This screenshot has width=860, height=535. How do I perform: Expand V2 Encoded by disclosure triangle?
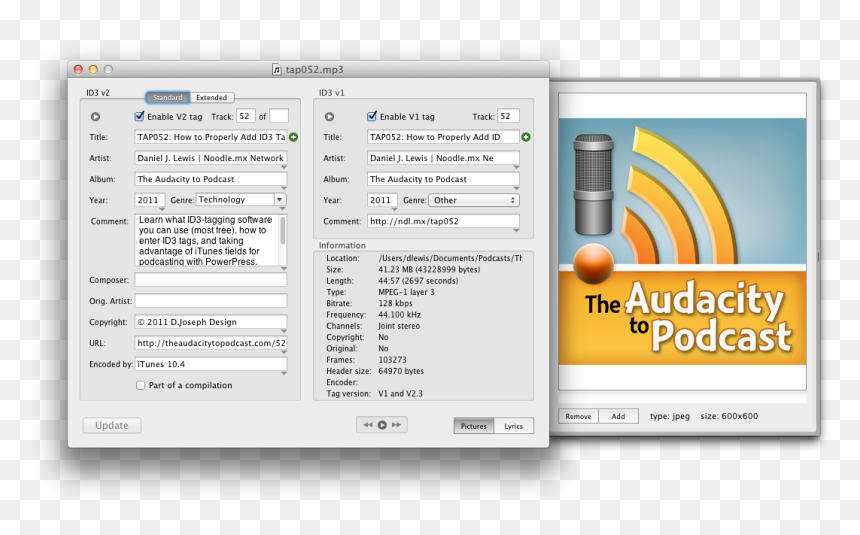click(x=284, y=373)
